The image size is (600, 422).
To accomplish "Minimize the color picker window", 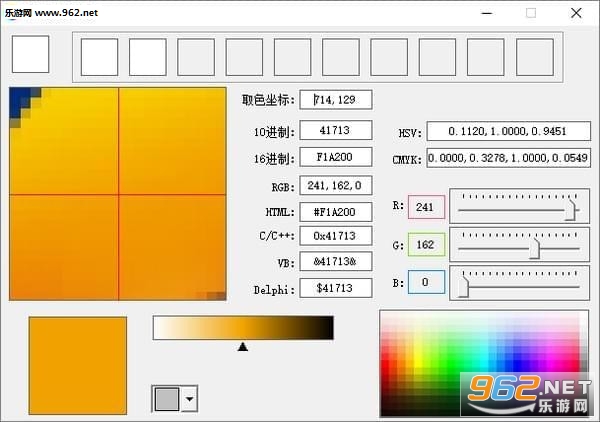I will point(487,13).
